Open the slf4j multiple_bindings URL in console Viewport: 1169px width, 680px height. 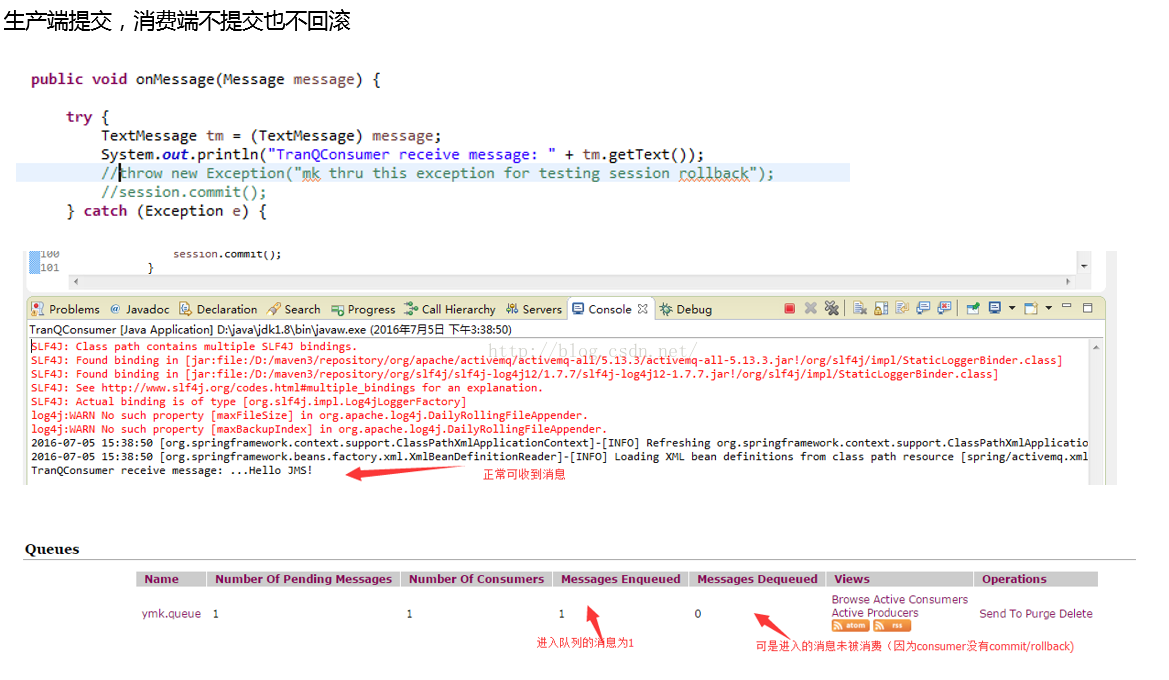(258, 388)
